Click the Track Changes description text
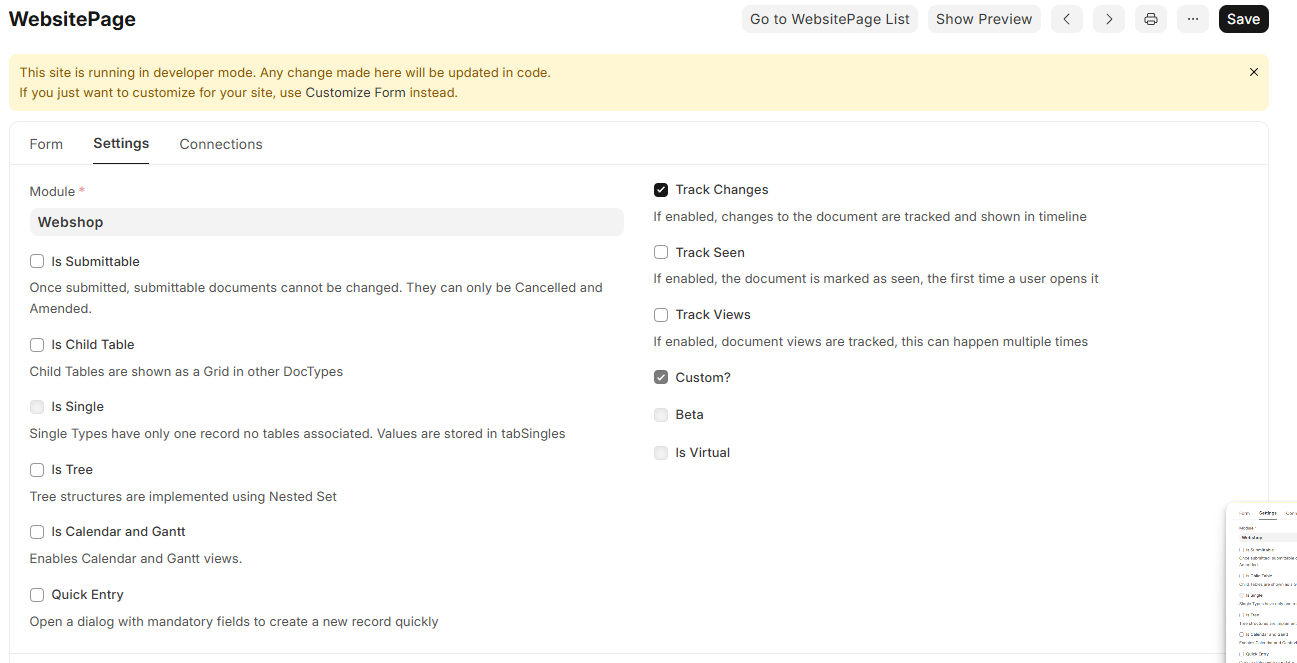The width and height of the screenshot is (1297, 663). click(870, 217)
